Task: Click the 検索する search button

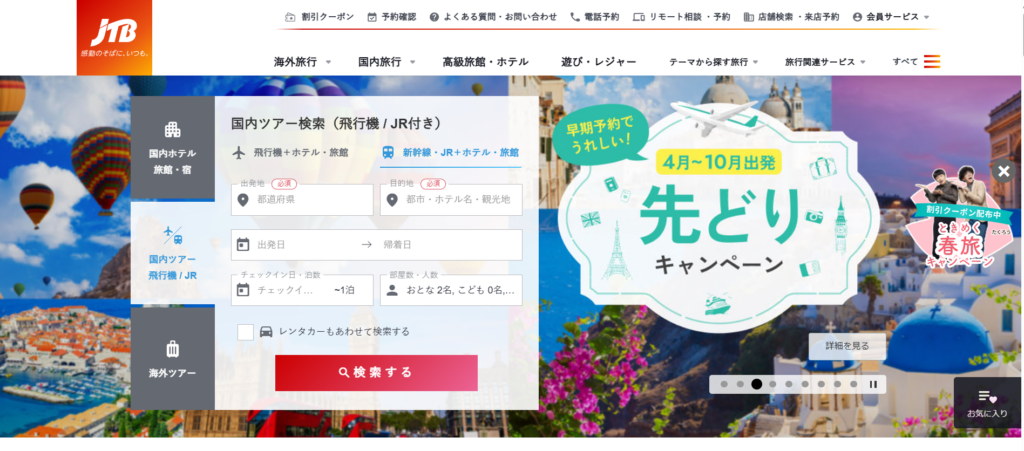Action: point(376,373)
